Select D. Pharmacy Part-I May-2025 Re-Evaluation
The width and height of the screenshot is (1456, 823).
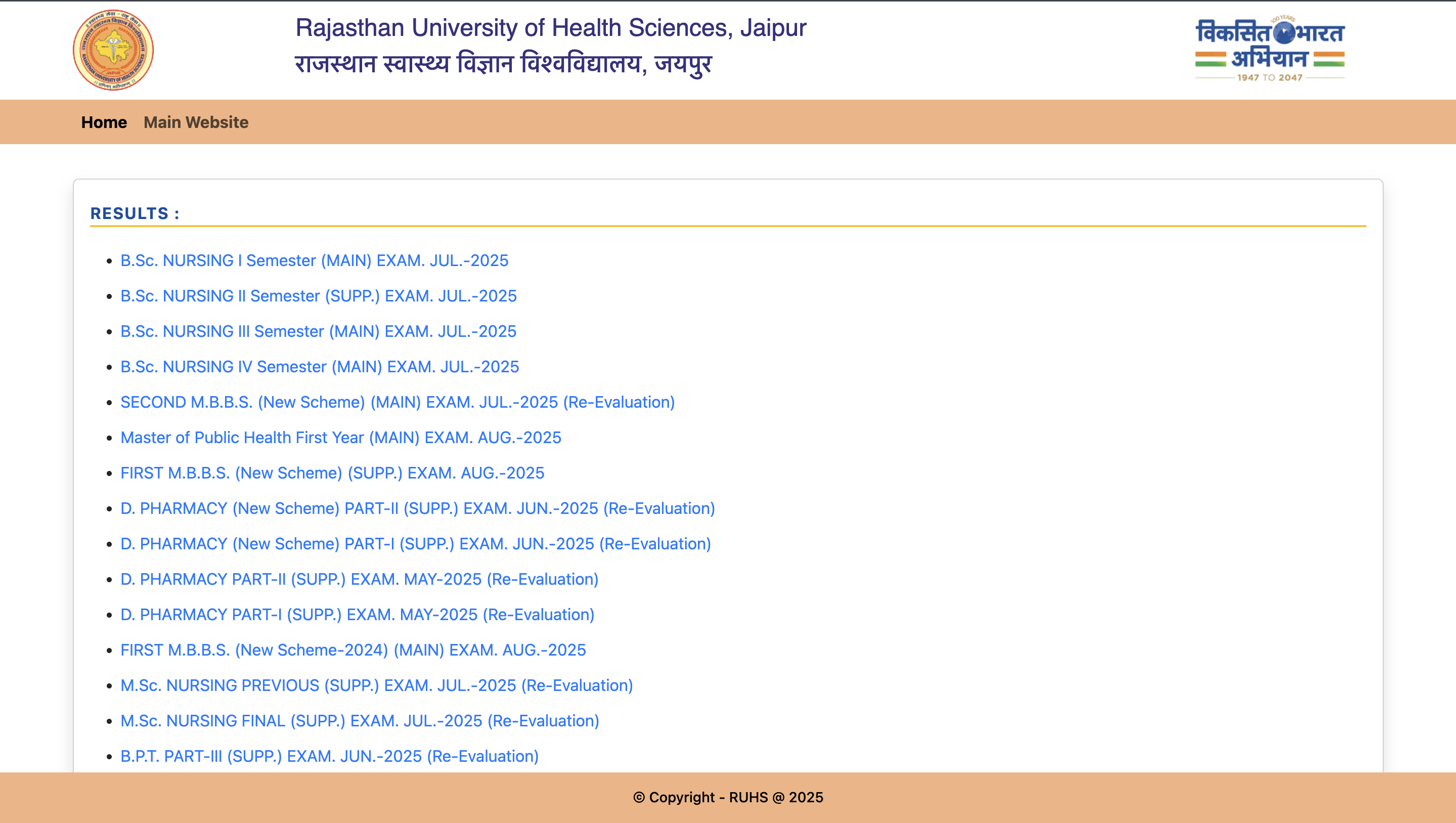pos(357,615)
